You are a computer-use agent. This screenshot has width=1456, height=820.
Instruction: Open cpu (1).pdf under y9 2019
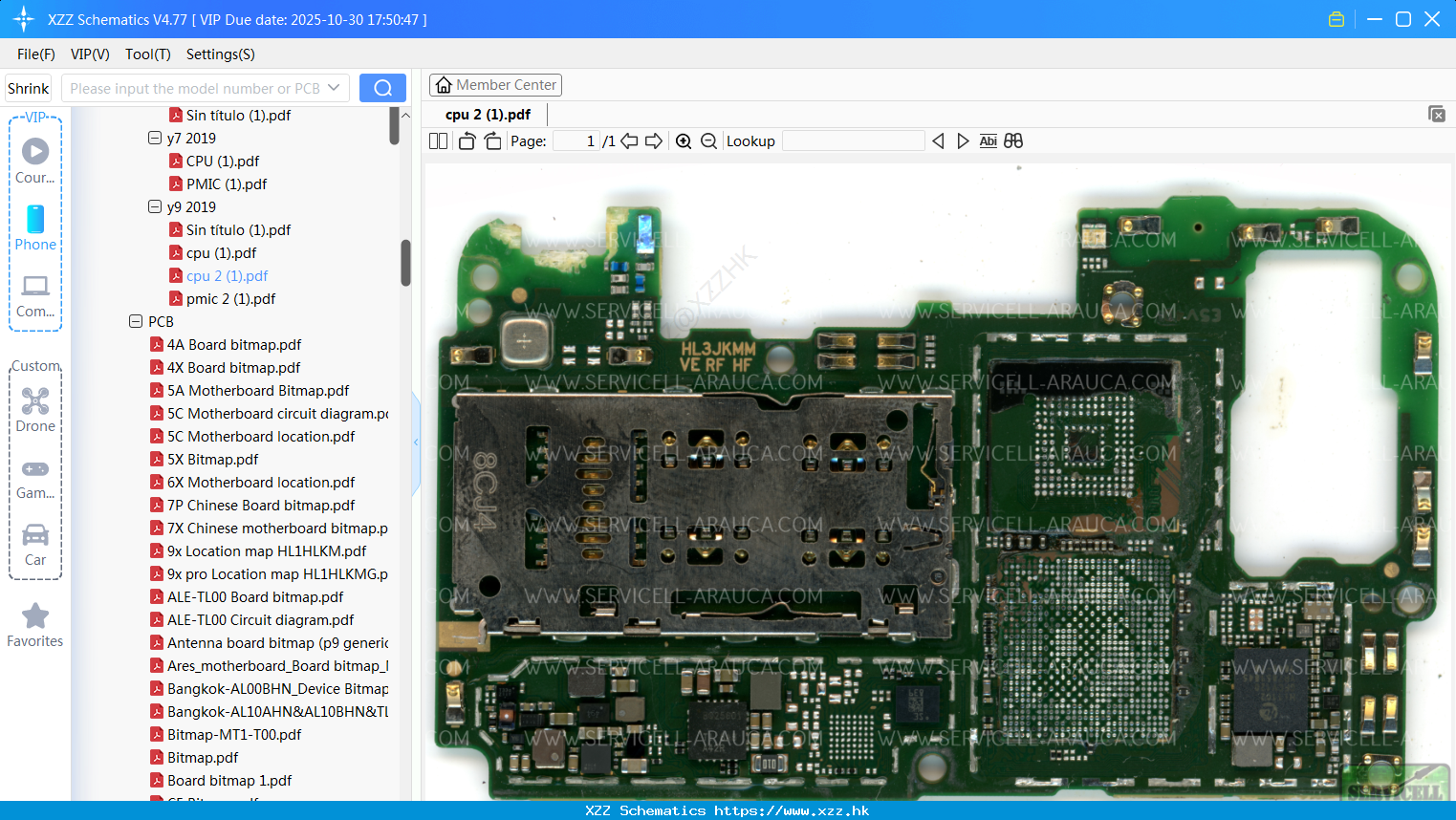(x=213, y=252)
